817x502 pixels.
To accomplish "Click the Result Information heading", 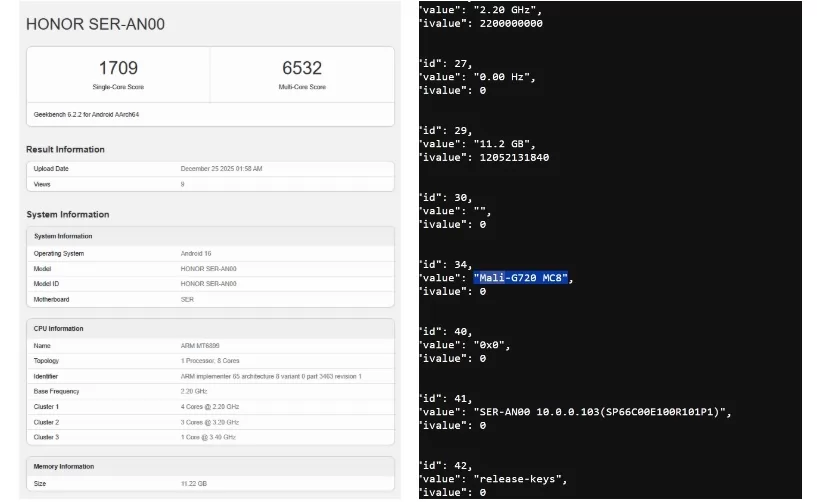I will [x=65, y=149].
